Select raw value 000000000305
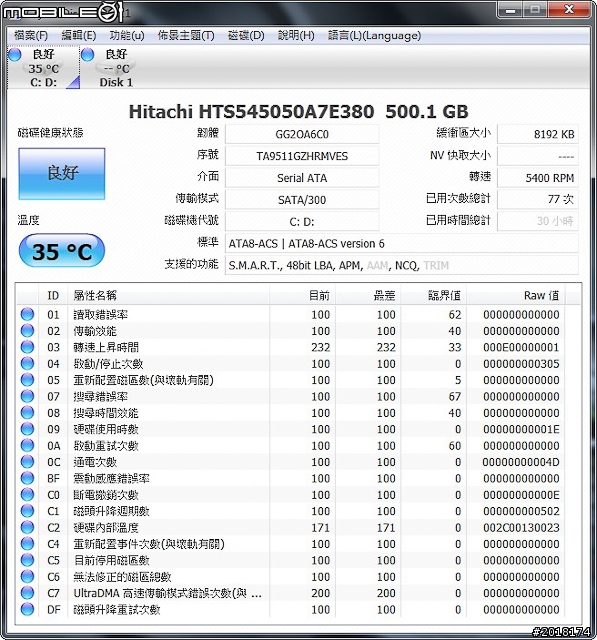597x640 pixels. coord(521,364)
